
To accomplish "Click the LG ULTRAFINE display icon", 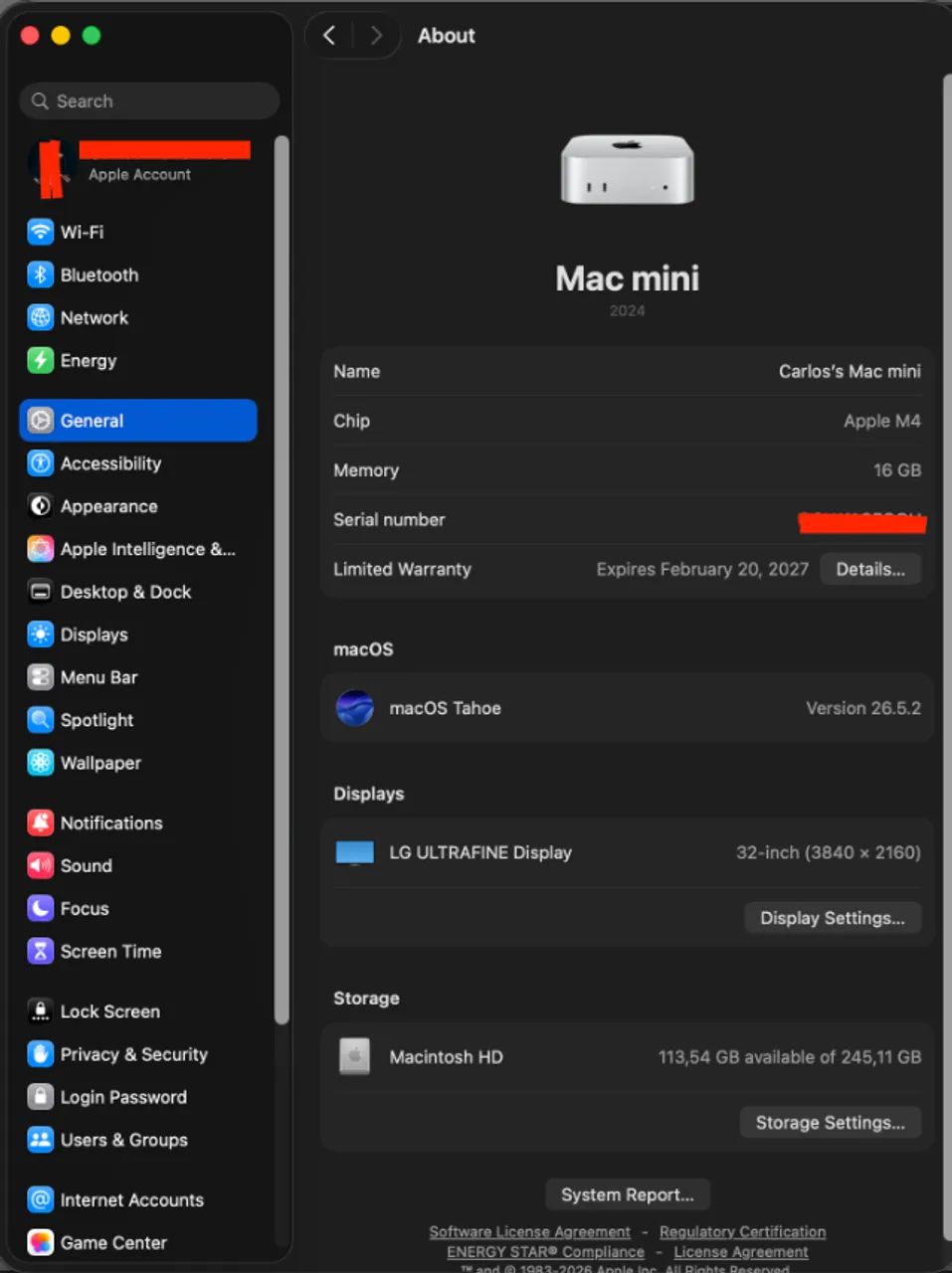I will coord(354,853).
